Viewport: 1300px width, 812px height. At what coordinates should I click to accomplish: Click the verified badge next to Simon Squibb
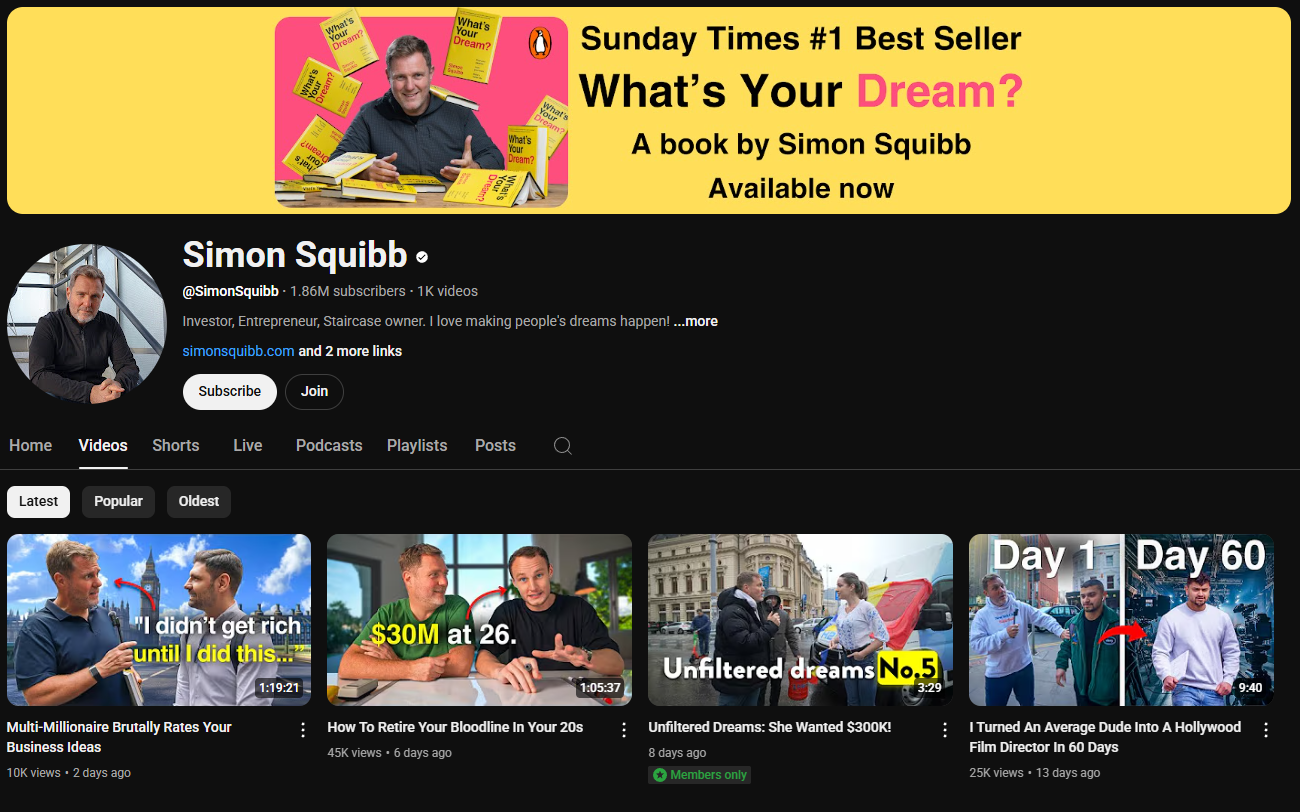(x=422, y=257)
